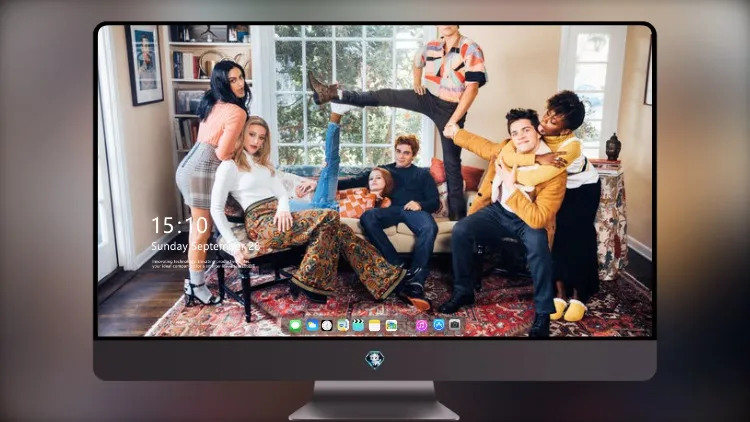Click the 15:10 clock widget
Image resolution: width=750 pixels, height=422 pixels.
180,225
